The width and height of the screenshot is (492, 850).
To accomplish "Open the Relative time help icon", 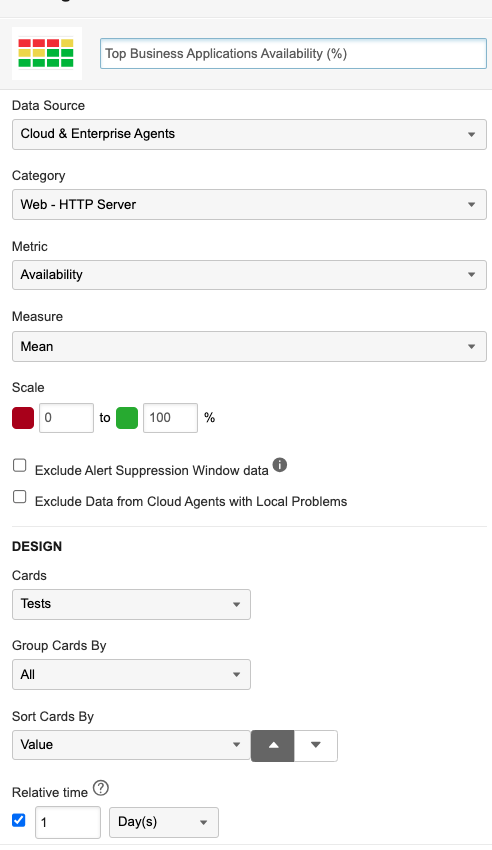I will coord(101,788).
